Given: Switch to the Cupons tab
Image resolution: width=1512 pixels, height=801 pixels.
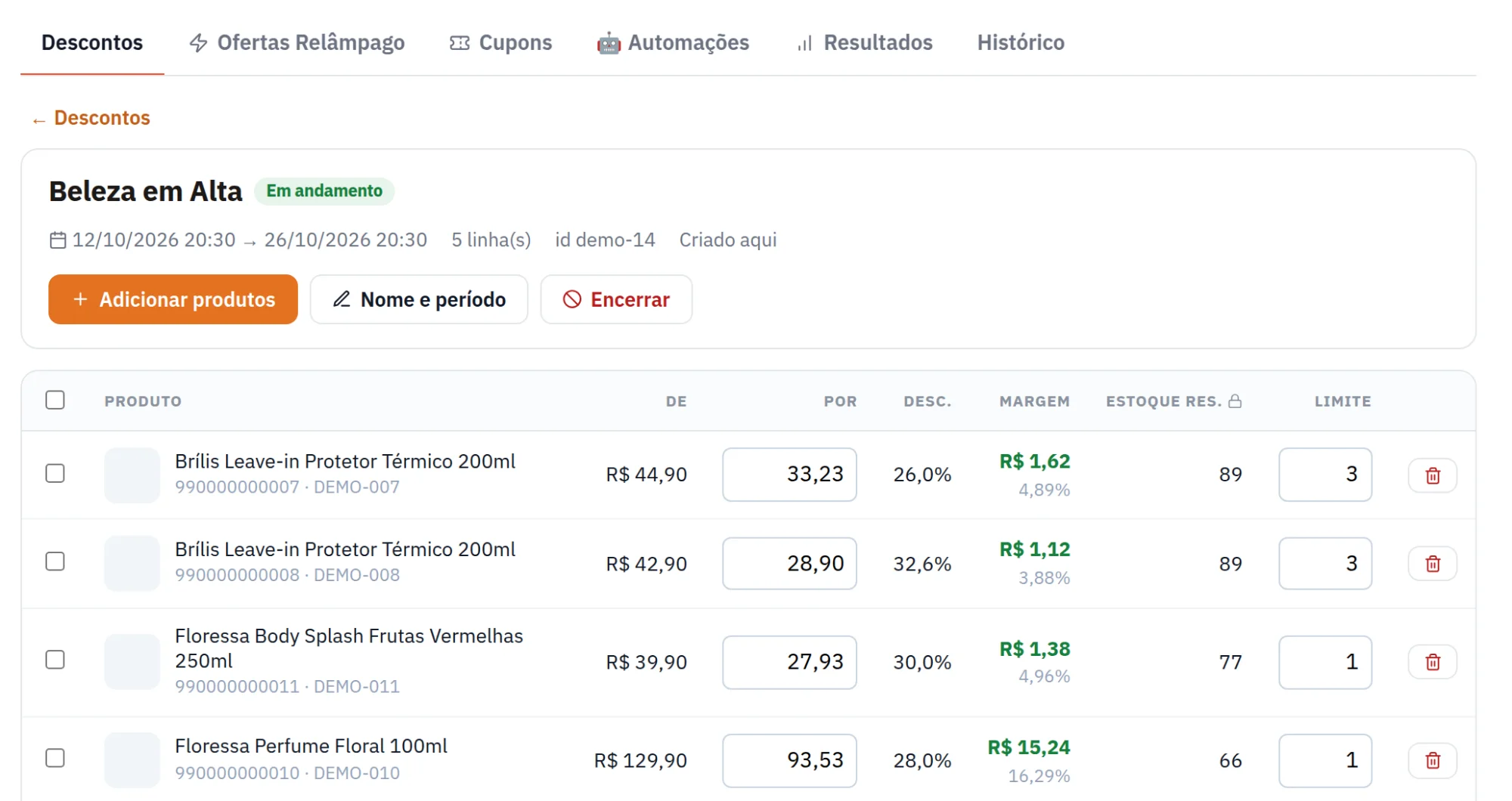Looking at the screenshot, I should (x=500, y=42).
